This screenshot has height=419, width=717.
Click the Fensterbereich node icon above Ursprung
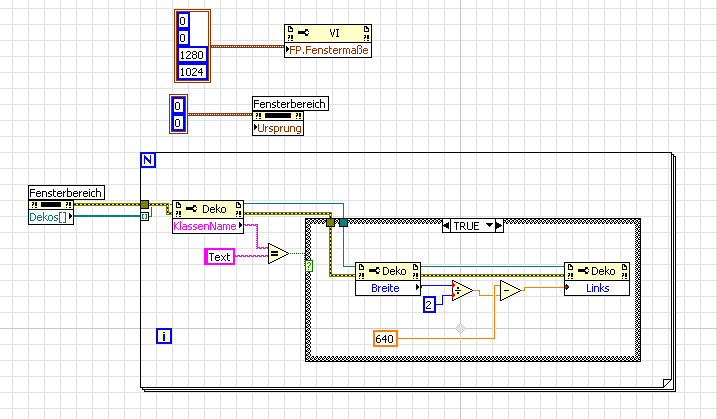pos(278,116)
